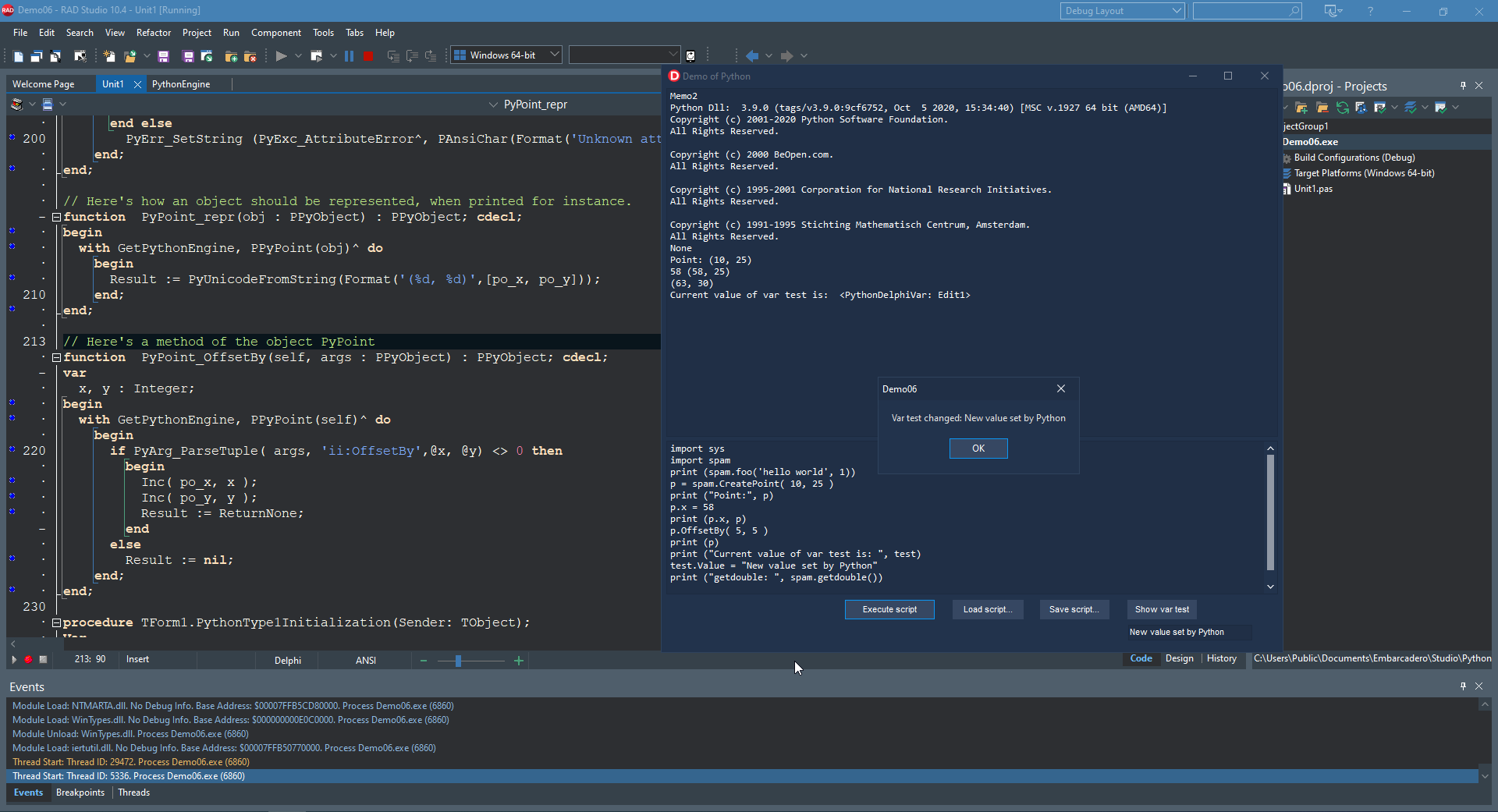Open dropdown arrow next to Open file icon

tap(147, 56)
